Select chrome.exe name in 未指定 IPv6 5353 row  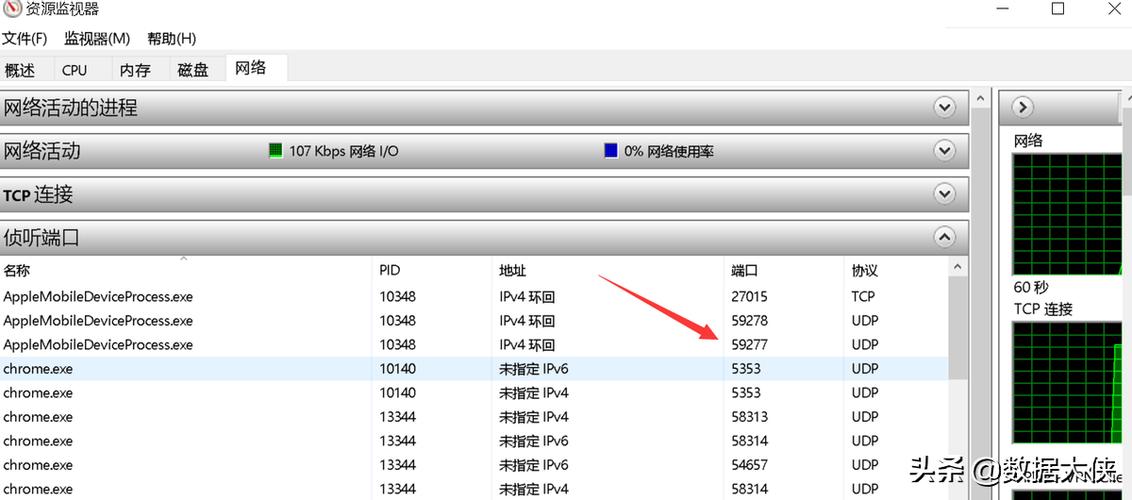point(38,369)
